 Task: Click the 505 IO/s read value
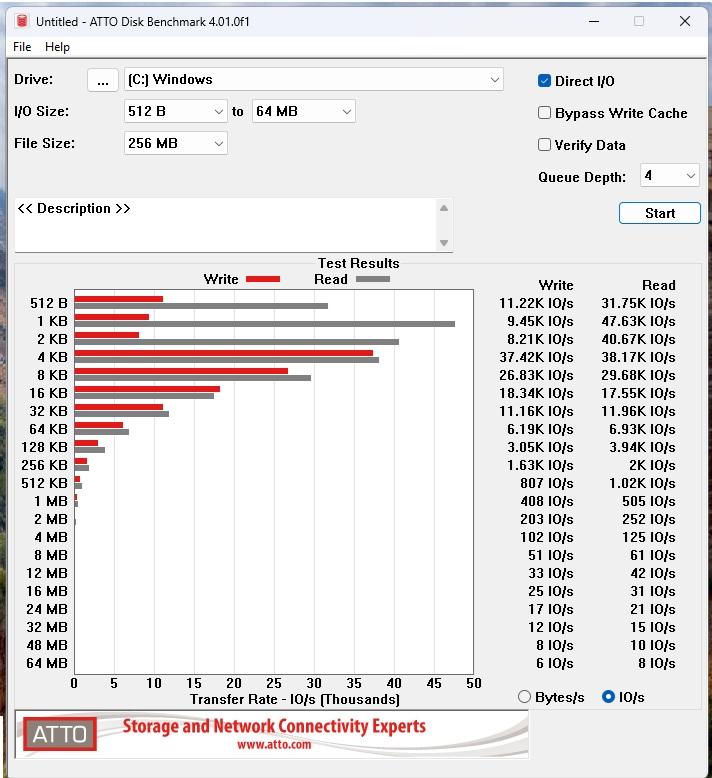(649, 501)
